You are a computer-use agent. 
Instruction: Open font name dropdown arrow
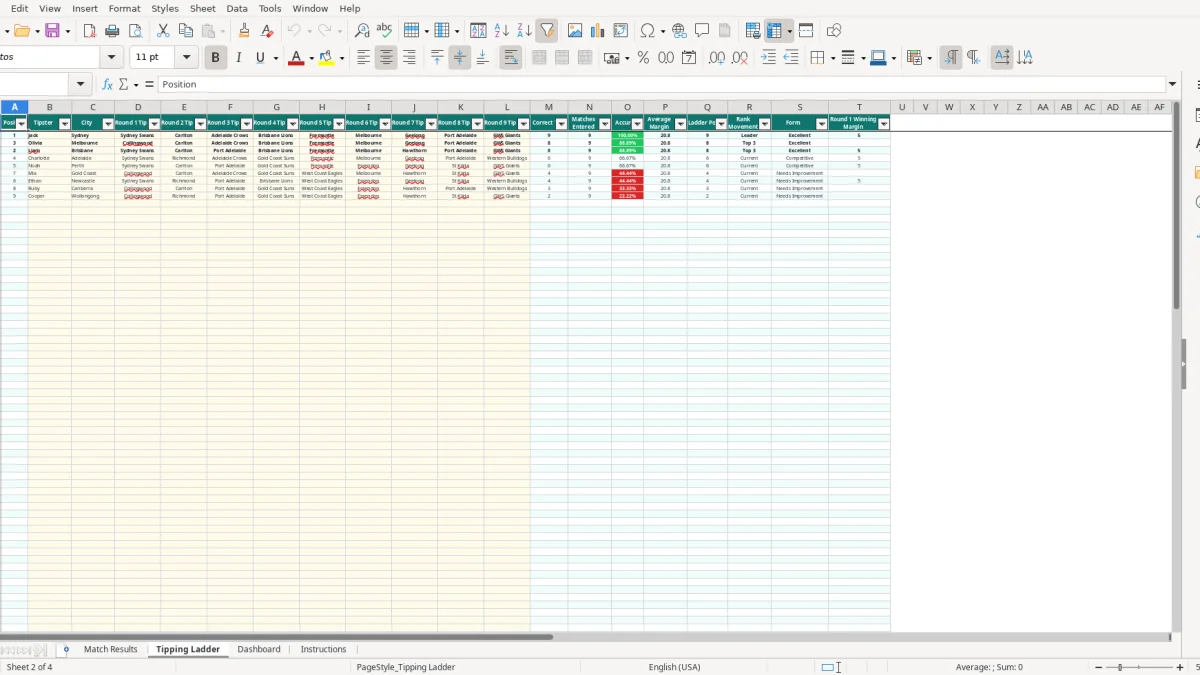pyautogui.click(x=111, y=58)
